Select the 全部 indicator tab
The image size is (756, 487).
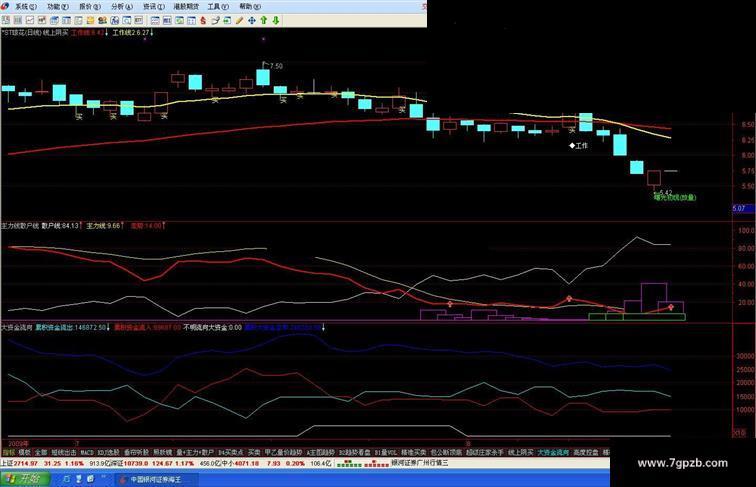pyautogui.click(x=41, y=452)
